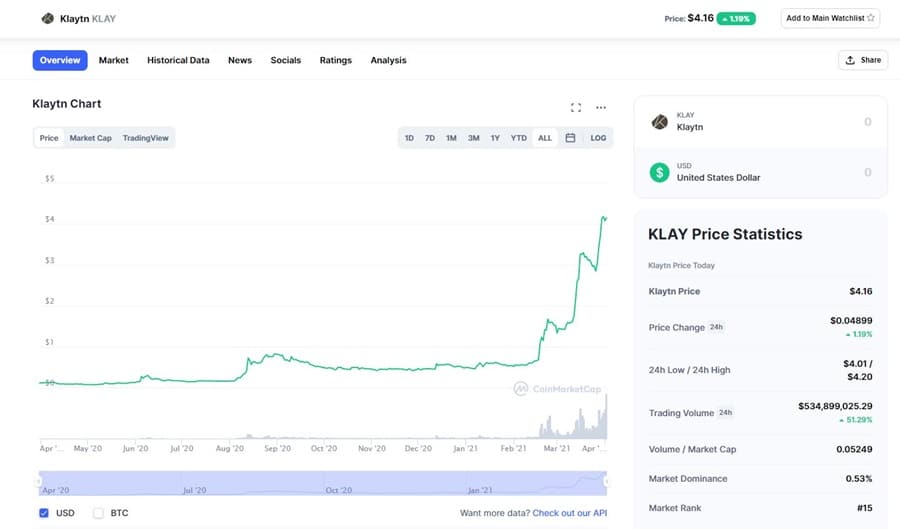The image size is (900, 529).
Task: Open the chart three-dots more menu
Action: [601, 107]
